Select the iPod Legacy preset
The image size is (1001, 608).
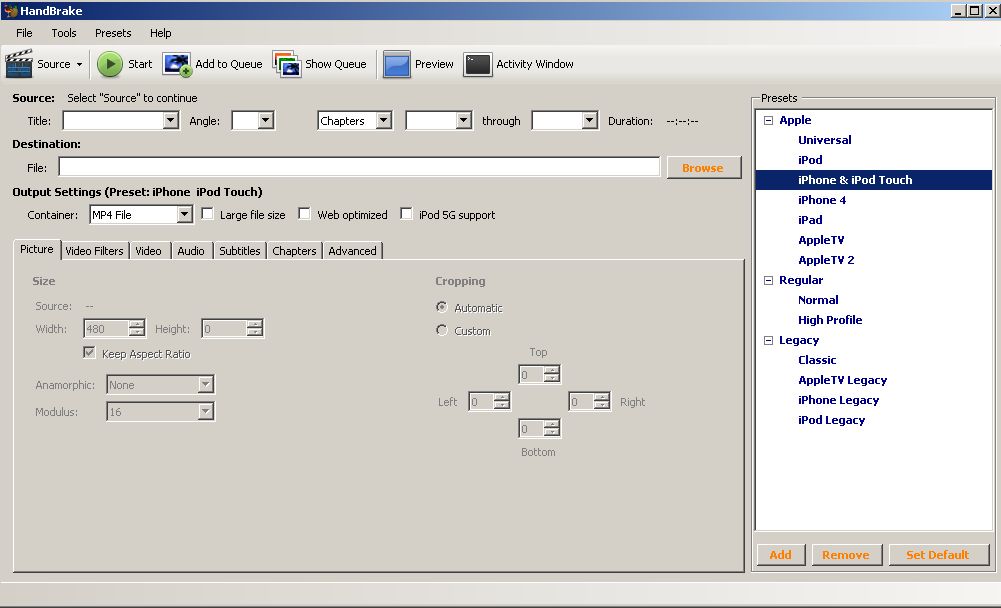[x=832, y=420]
